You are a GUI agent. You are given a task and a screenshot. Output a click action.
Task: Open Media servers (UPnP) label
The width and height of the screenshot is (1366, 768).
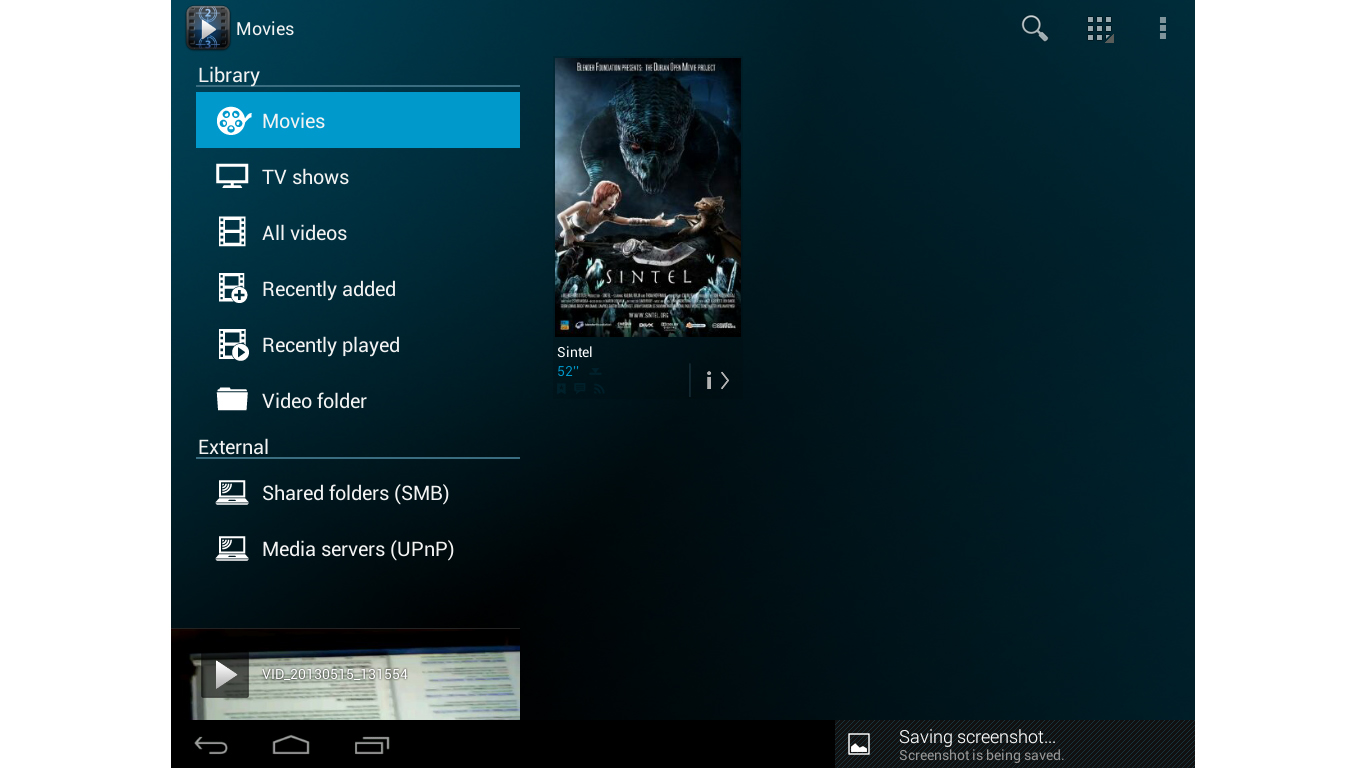point(358,549)
